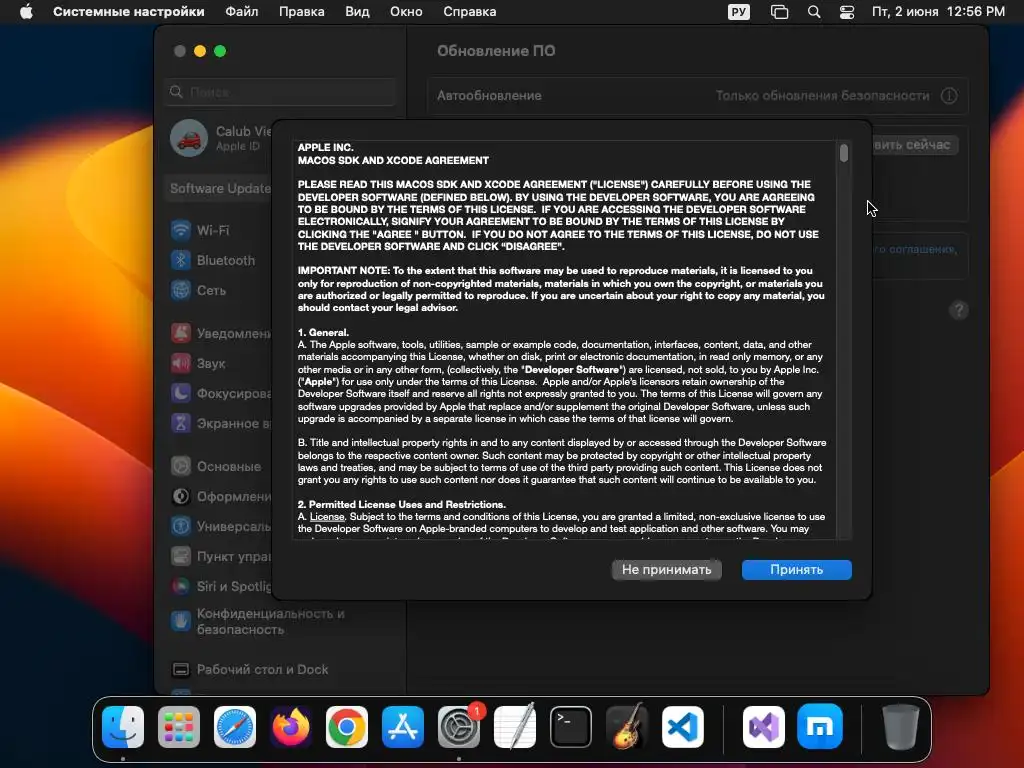Open the Apple menu
The width and height of the screenshot is (1024, 768).
point(26,12)
